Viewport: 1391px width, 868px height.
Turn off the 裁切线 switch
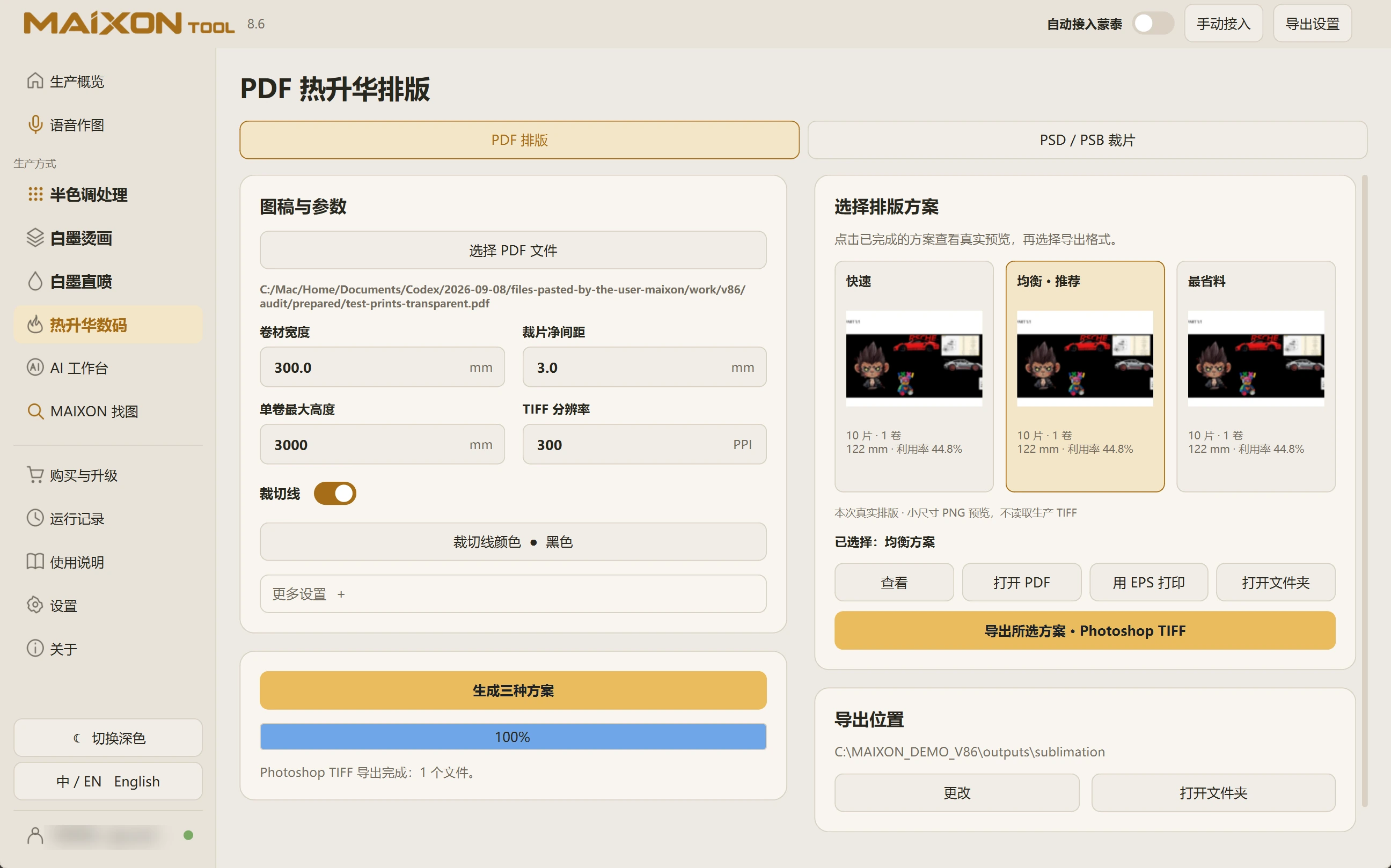pyautogui.click(x=335, y=494)
